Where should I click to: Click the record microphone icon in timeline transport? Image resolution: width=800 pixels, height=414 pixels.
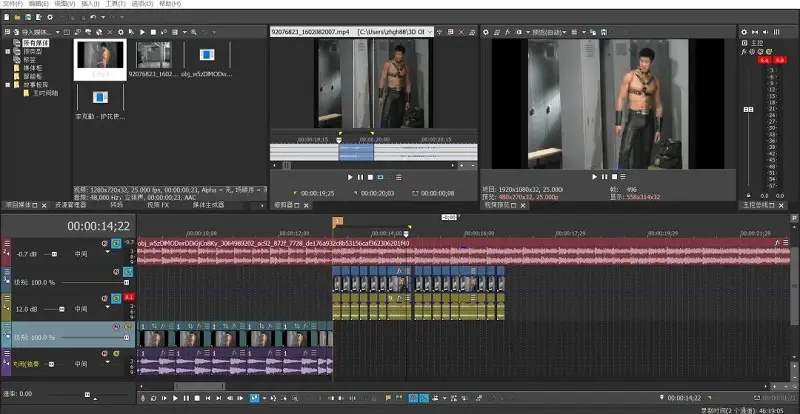click(142, 398)
